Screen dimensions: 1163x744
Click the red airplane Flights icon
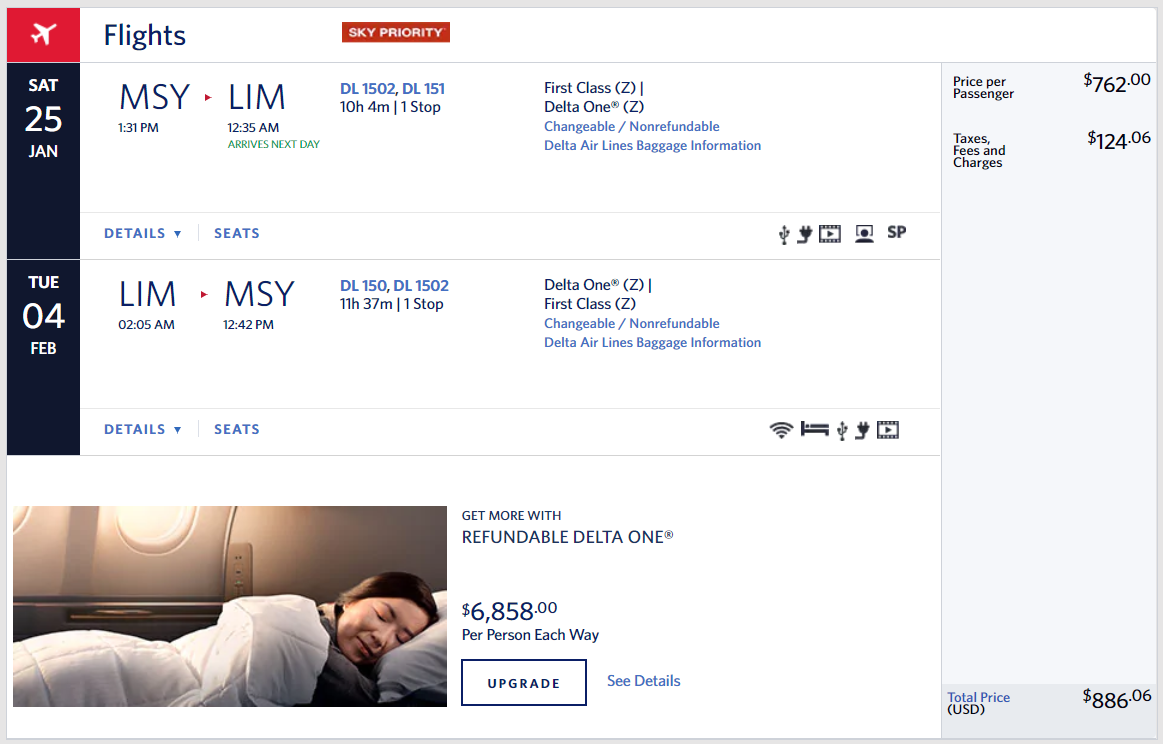[x=43, y=35]
